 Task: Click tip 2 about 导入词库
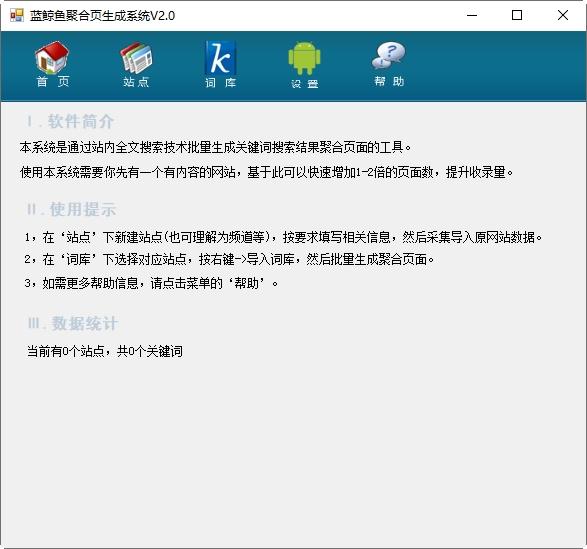pos(229,259)
